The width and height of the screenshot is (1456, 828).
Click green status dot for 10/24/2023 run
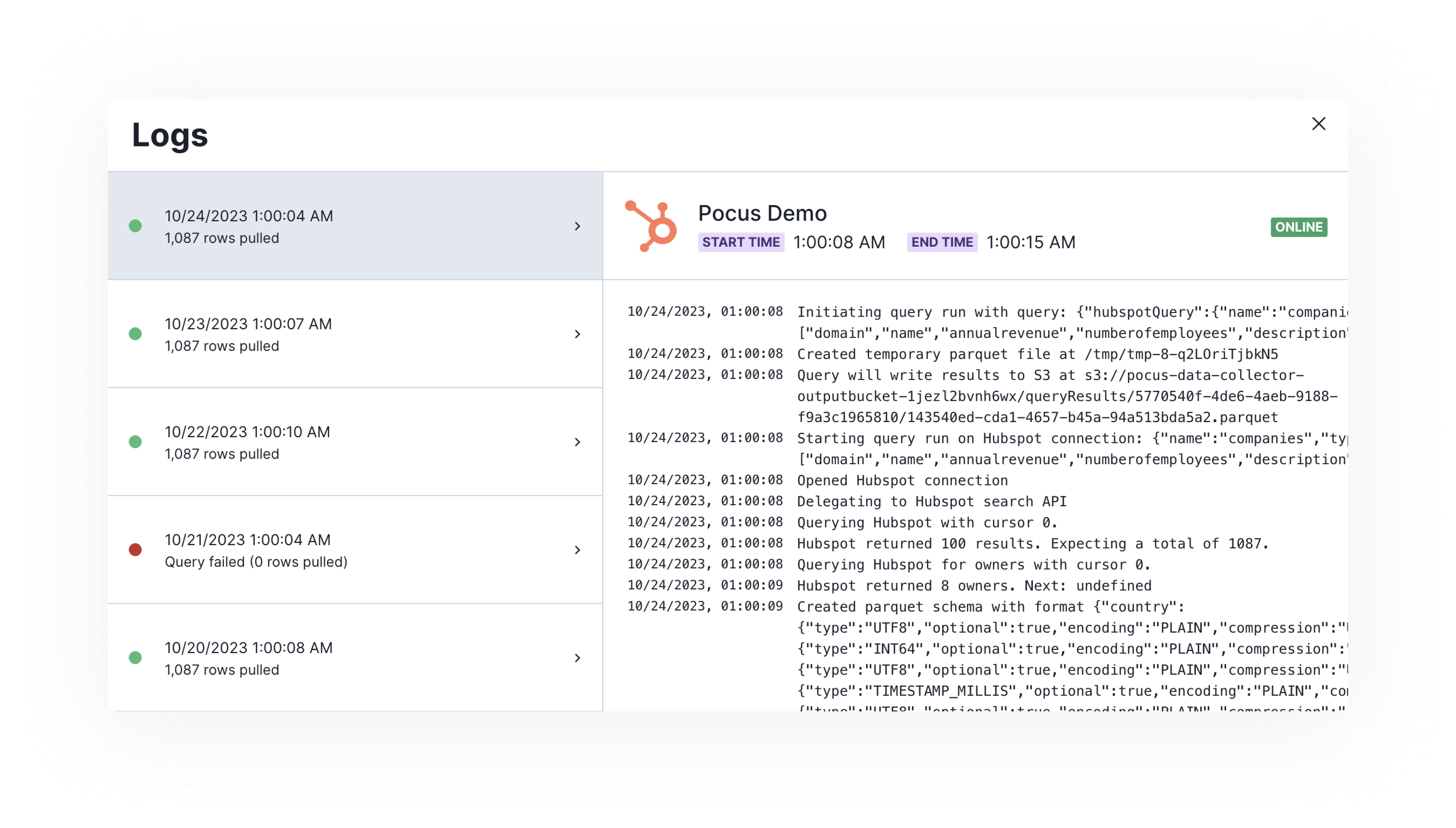[x=135, y=226]
